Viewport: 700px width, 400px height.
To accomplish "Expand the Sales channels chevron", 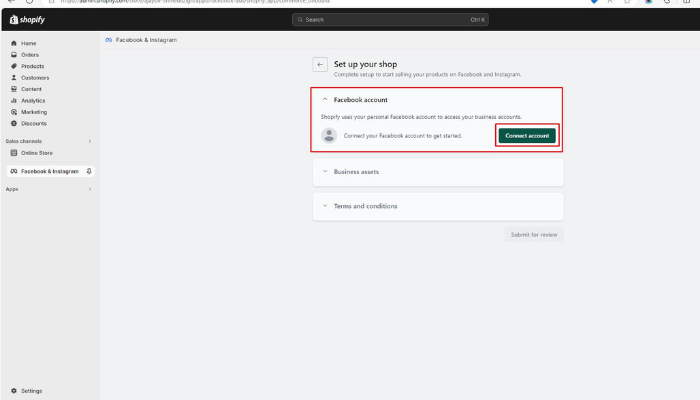I will point(90,142).
